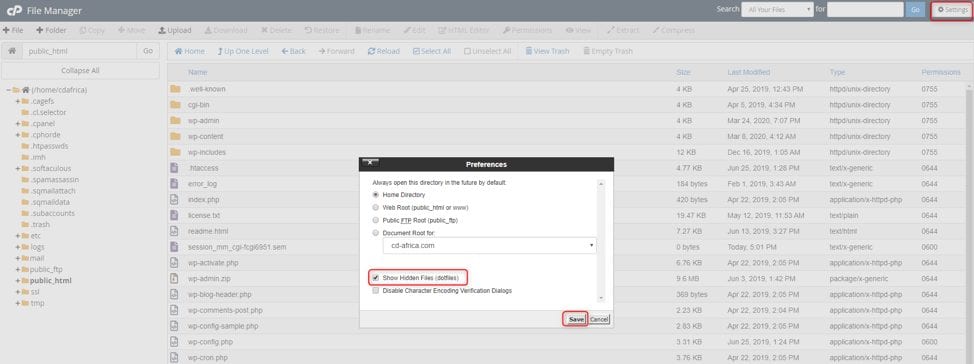Focus the search text field
The width and height of the screenshot is (974, 364).
[x=865, y=10]
